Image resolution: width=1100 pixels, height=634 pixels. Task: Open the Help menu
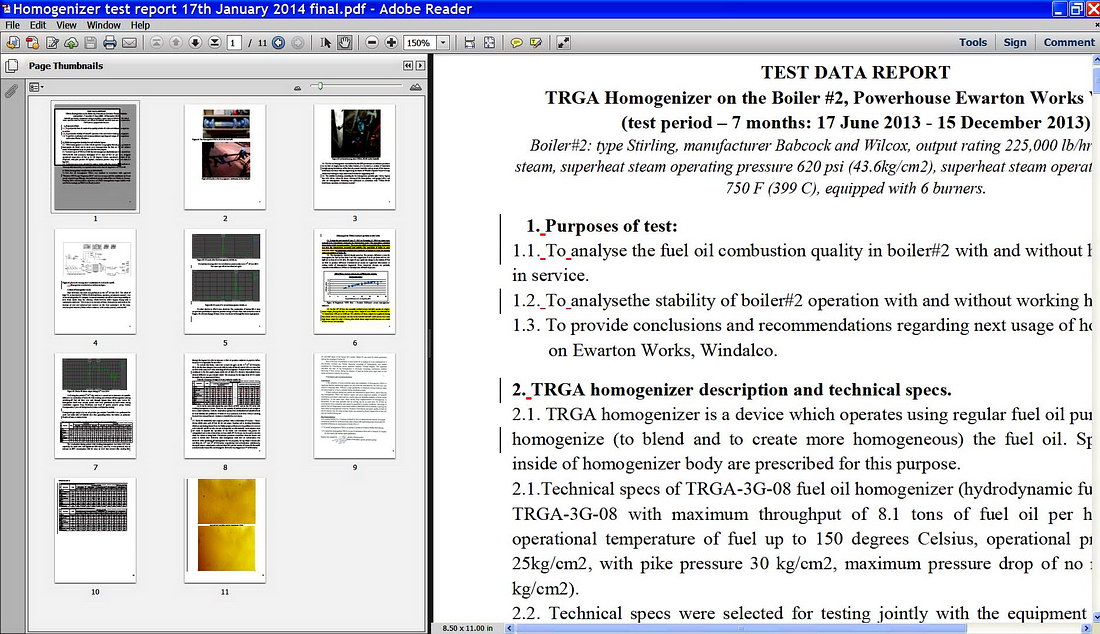[x=140, y=25]
